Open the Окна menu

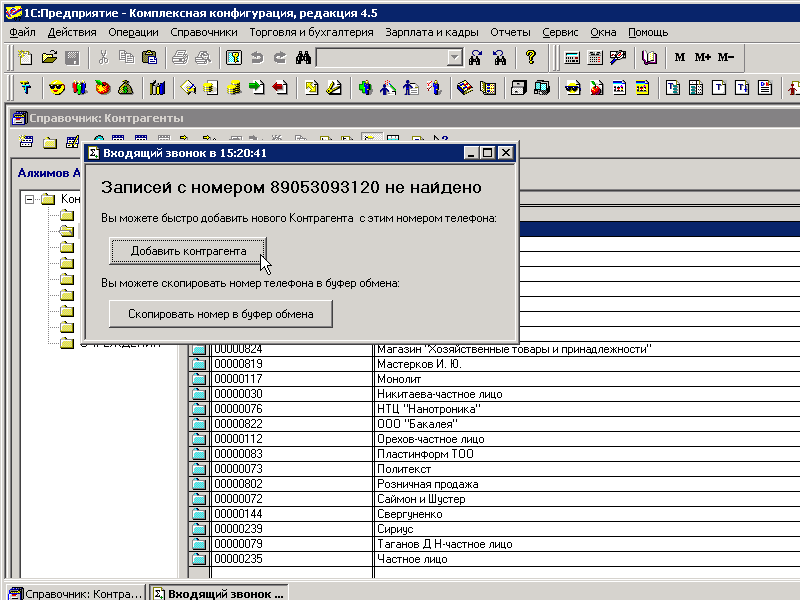point(603,32)
